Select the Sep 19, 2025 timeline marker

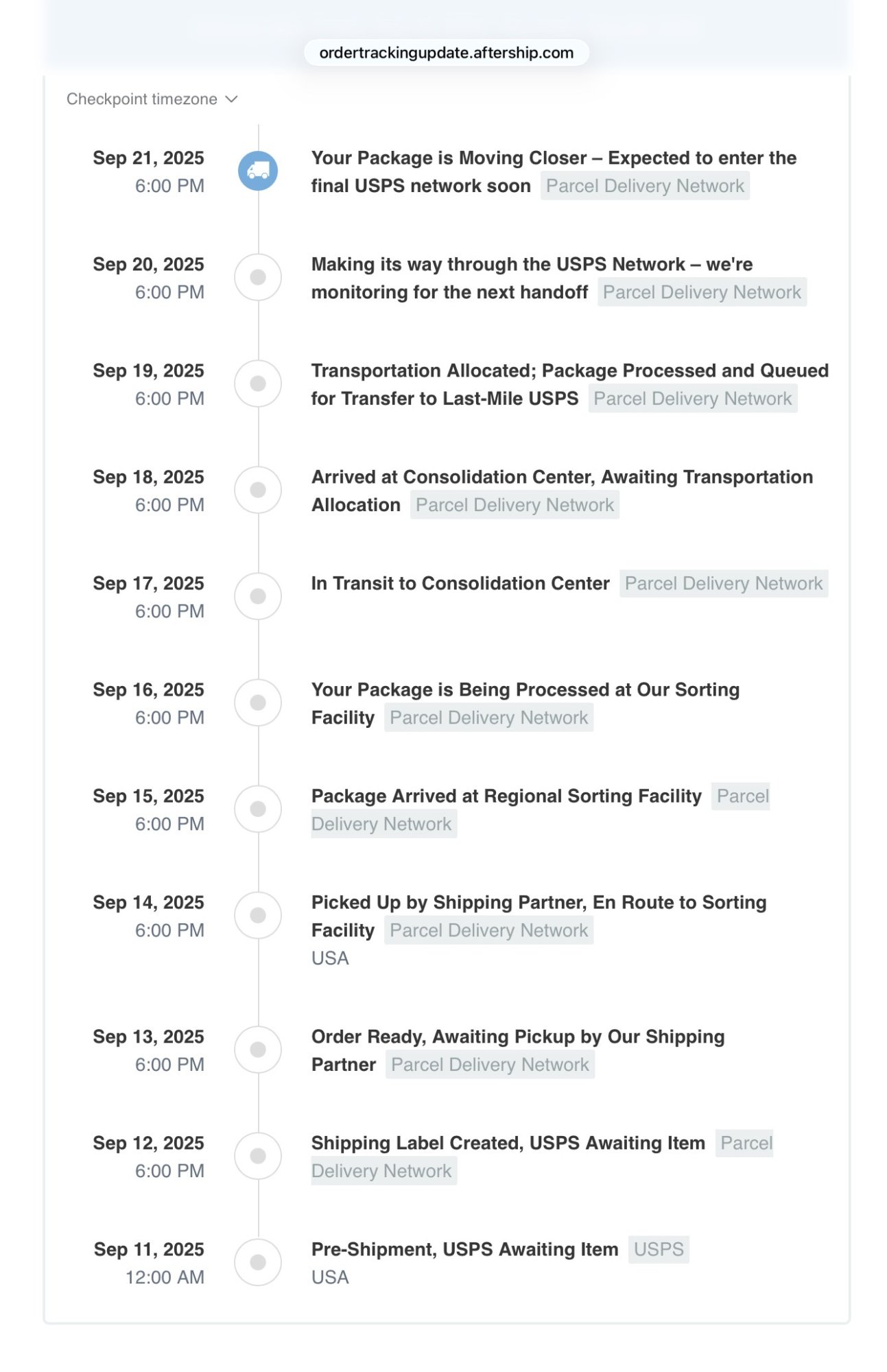tap(258, 383)
